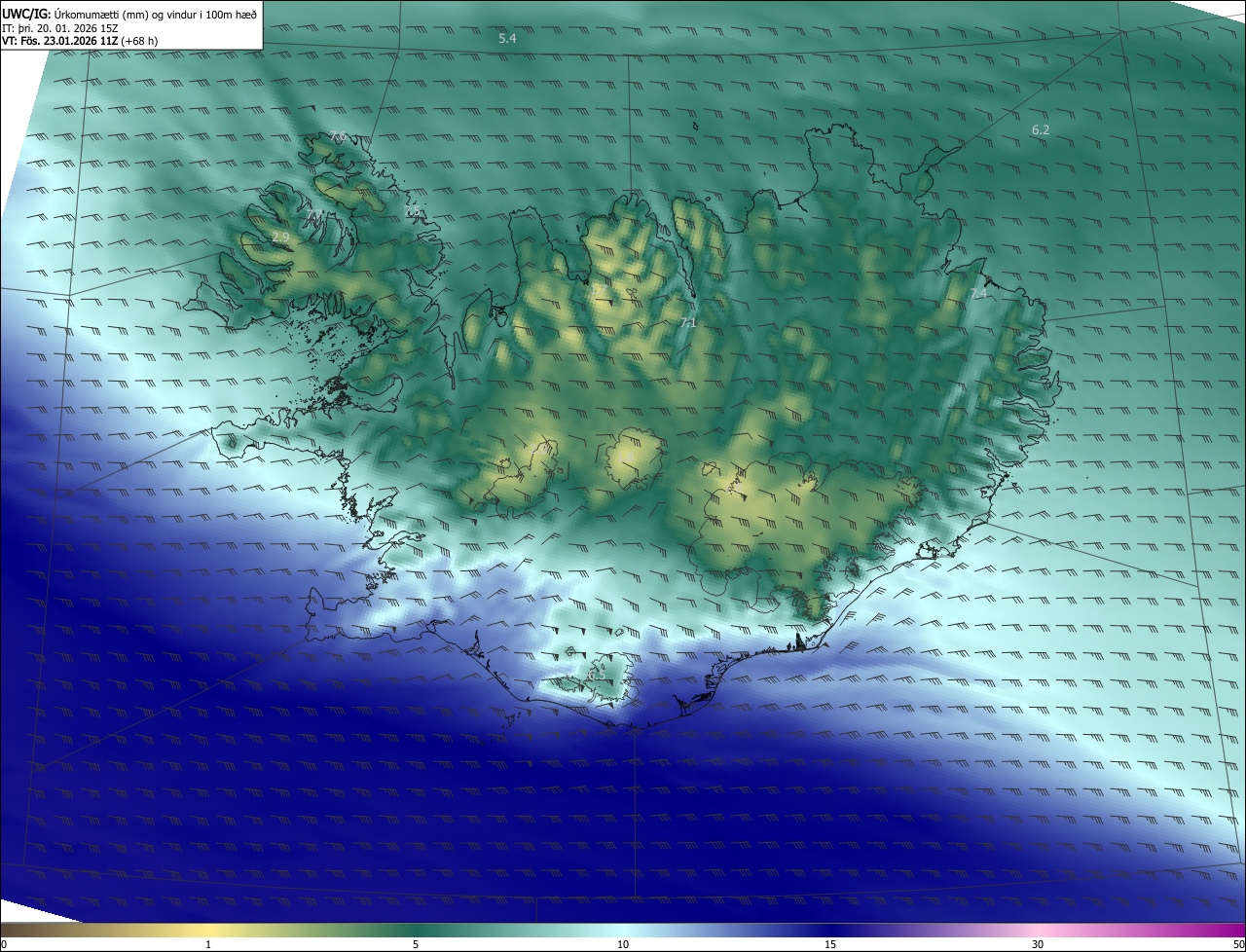Screen dimensions: 1246x952
Task: Click the 6.5 value label on the map
Action: pyautogui.click(x=596, y=674)
